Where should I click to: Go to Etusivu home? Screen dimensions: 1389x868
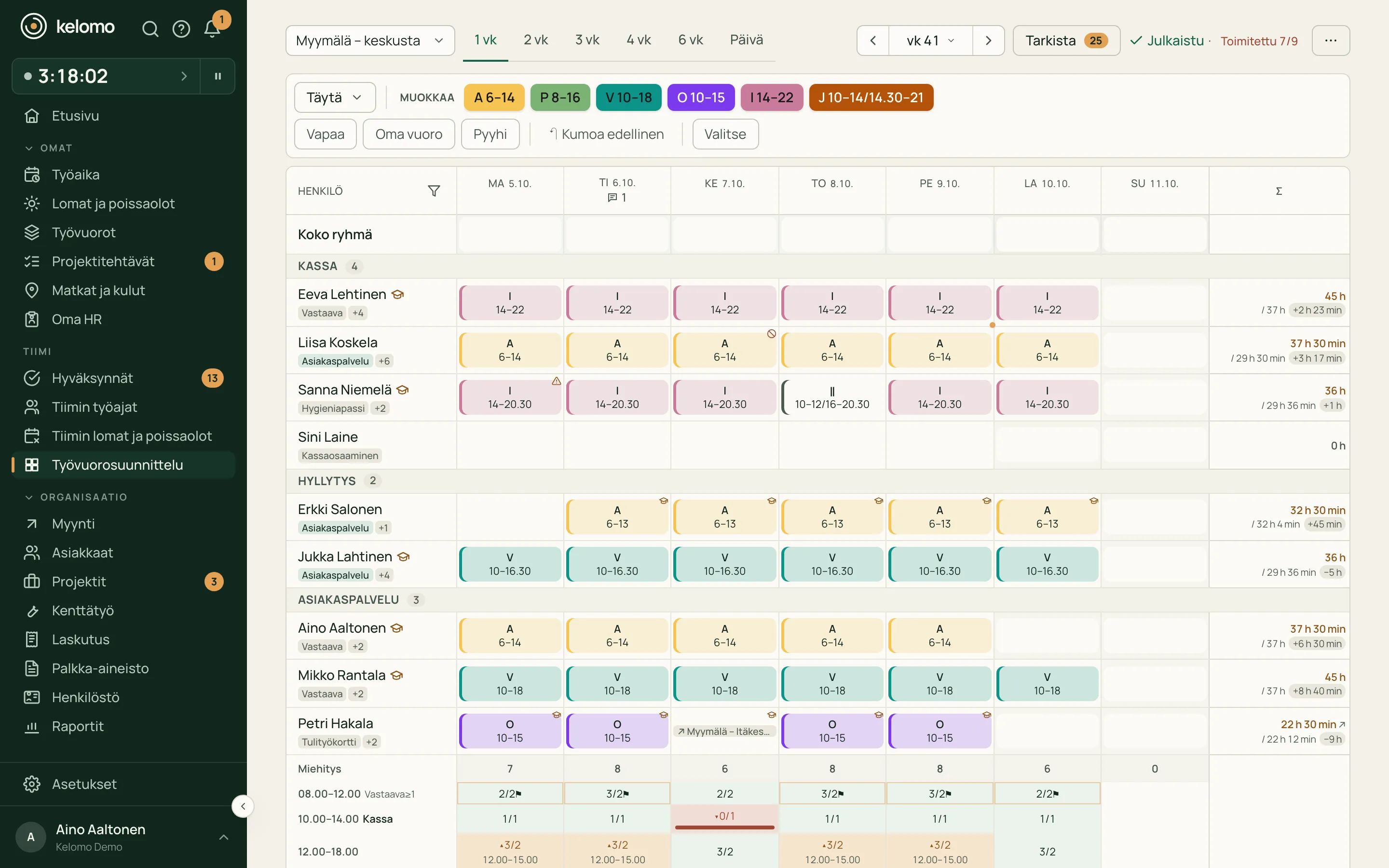(x=123, y=116)
